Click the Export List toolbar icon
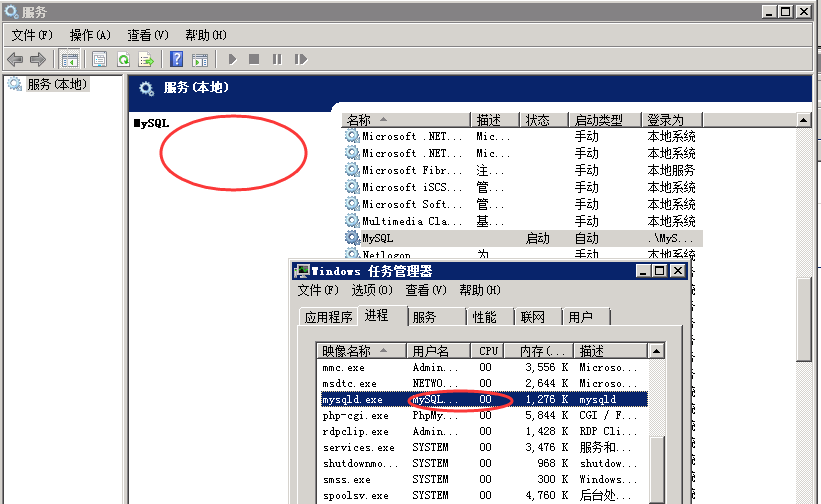 [x=146, y=59]
